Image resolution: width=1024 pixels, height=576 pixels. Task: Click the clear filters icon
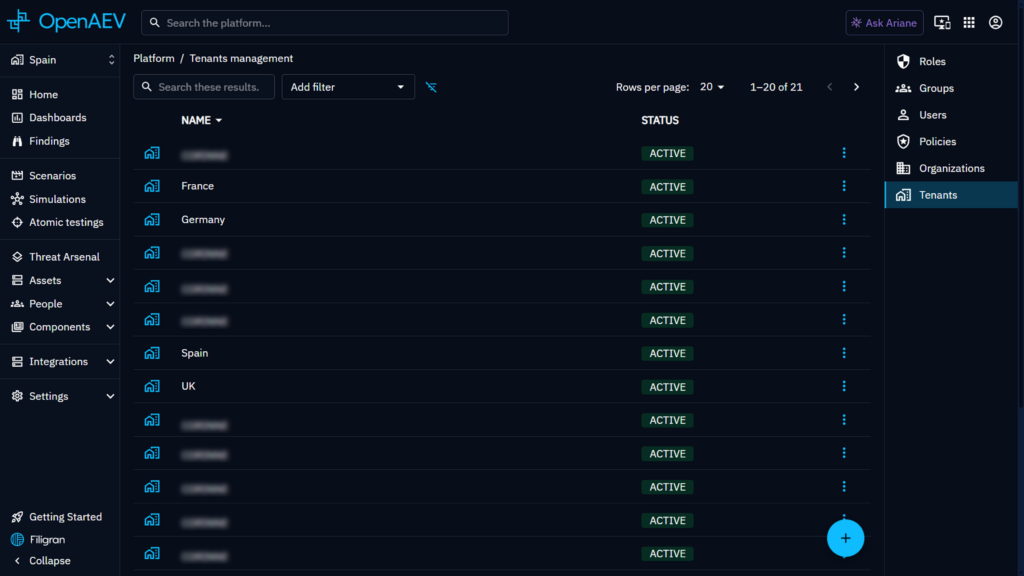click(x=431, y=87)
